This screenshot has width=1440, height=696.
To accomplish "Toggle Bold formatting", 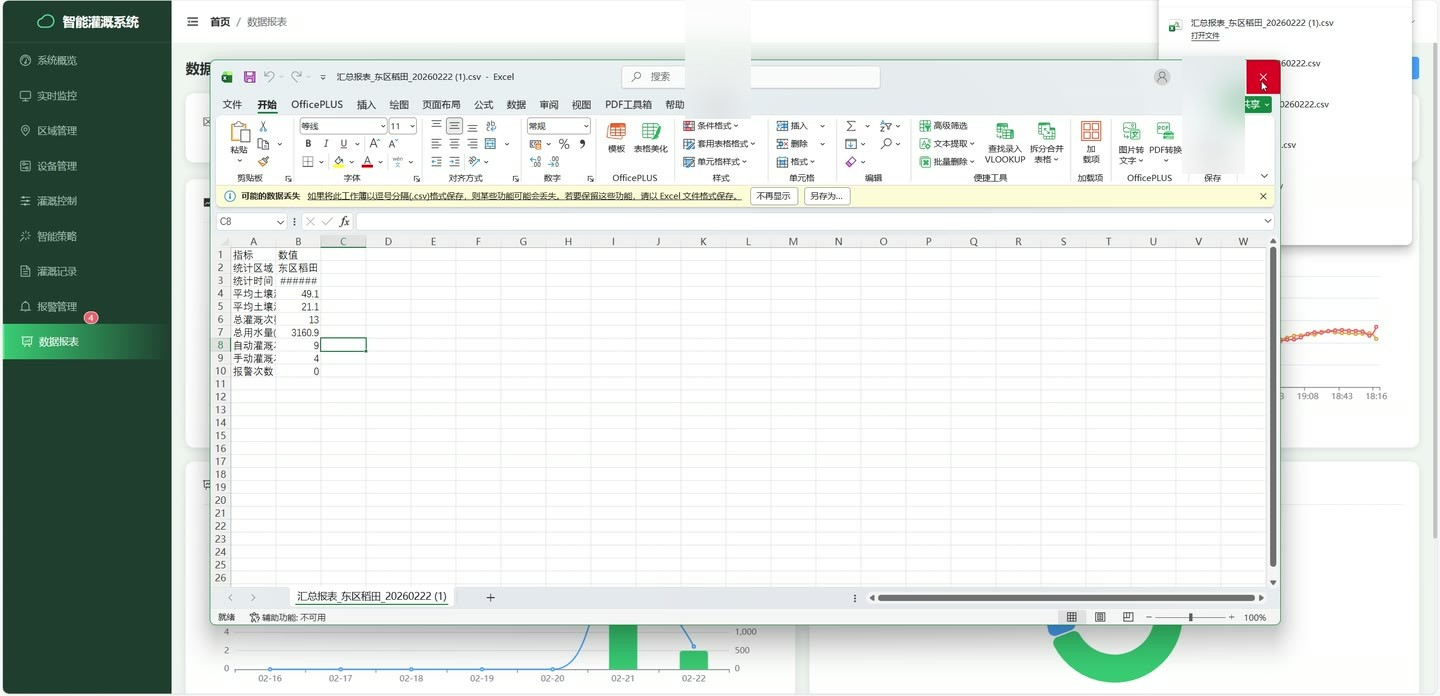I will [308, 144].
